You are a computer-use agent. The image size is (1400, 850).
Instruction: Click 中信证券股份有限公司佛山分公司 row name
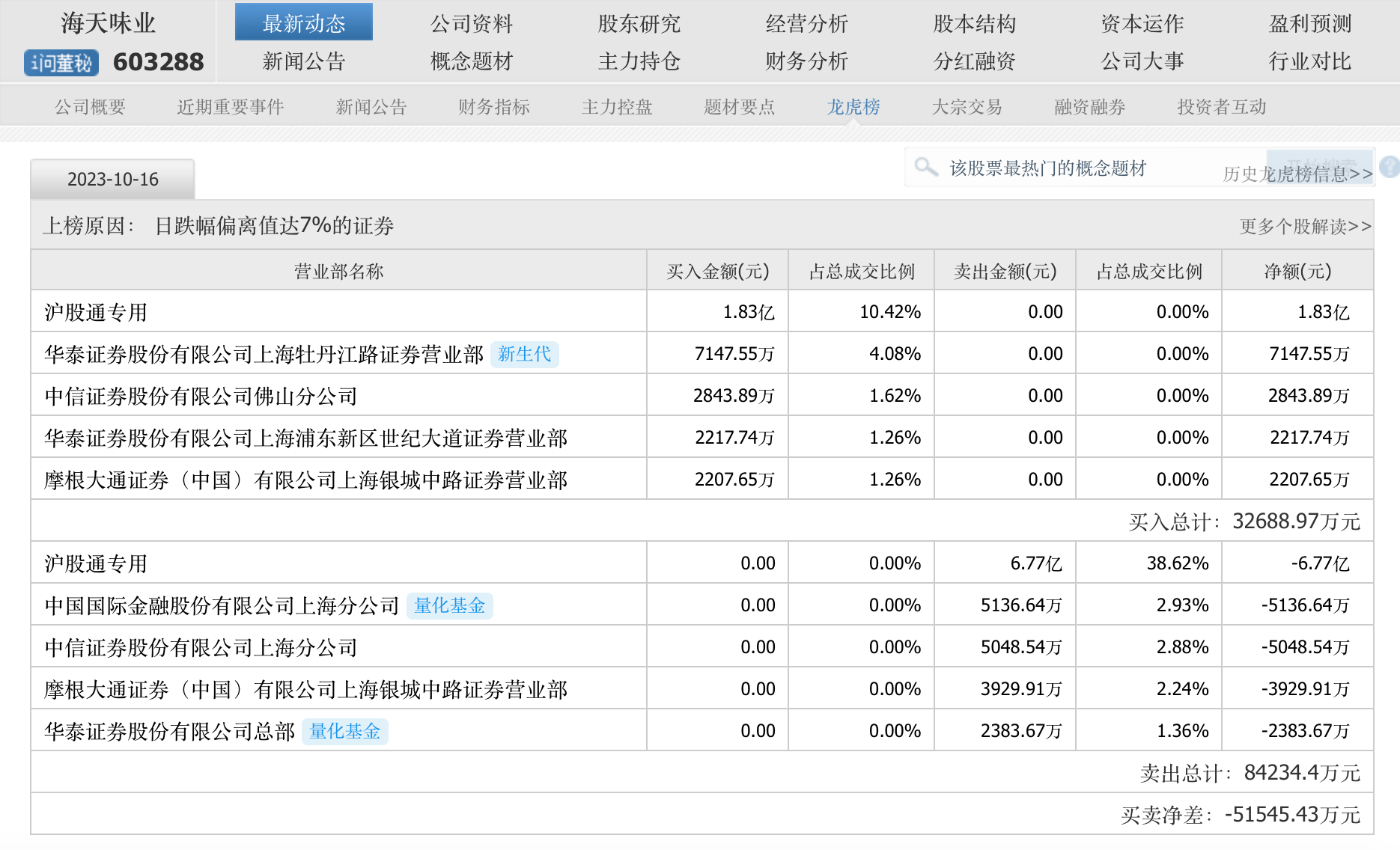[201, 396]
